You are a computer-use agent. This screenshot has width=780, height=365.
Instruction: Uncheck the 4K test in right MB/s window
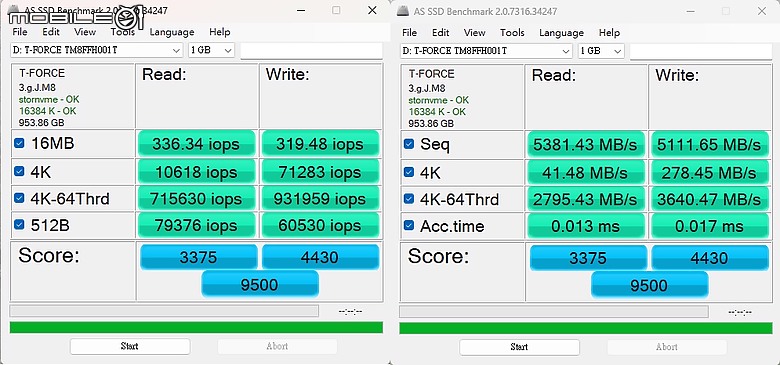(x=409, y=172)
